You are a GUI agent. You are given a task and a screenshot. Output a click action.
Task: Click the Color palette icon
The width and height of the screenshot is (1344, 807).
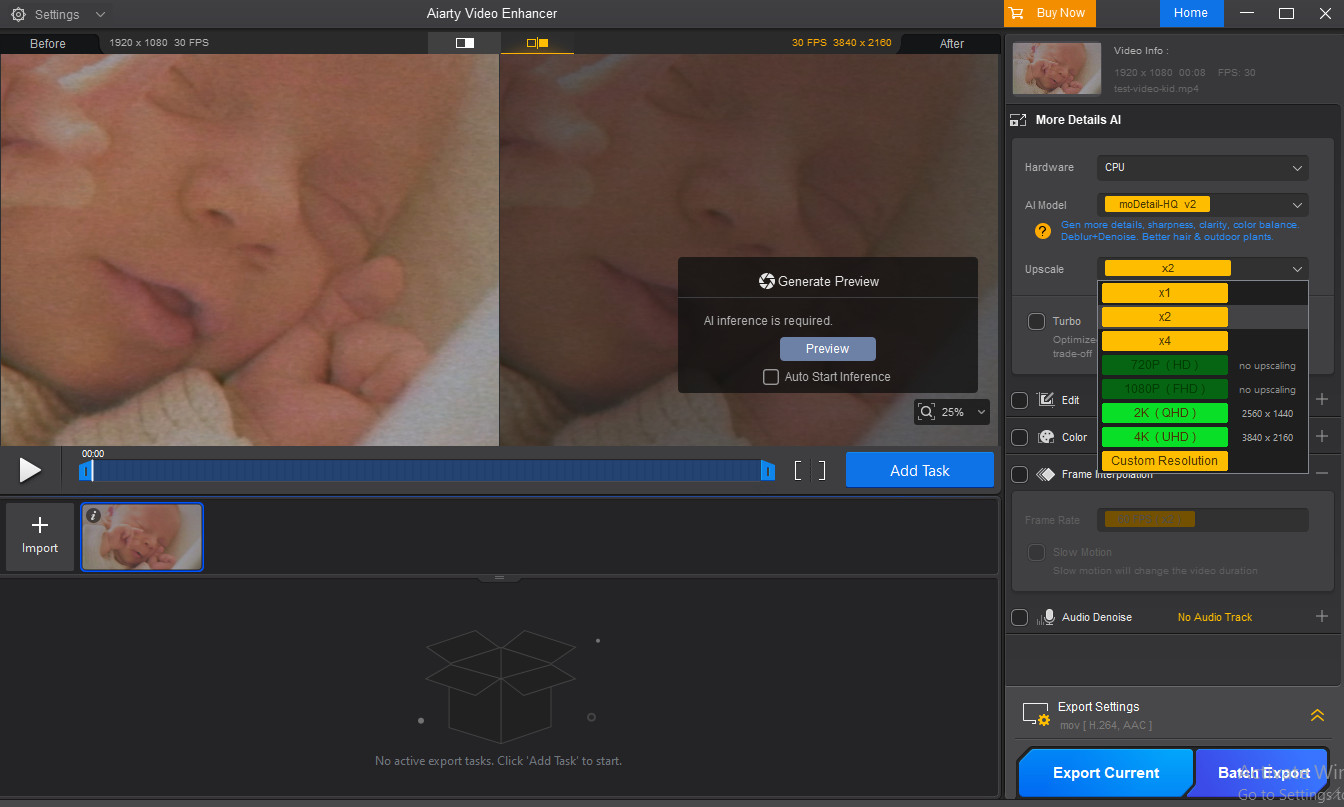point(1046,437)
